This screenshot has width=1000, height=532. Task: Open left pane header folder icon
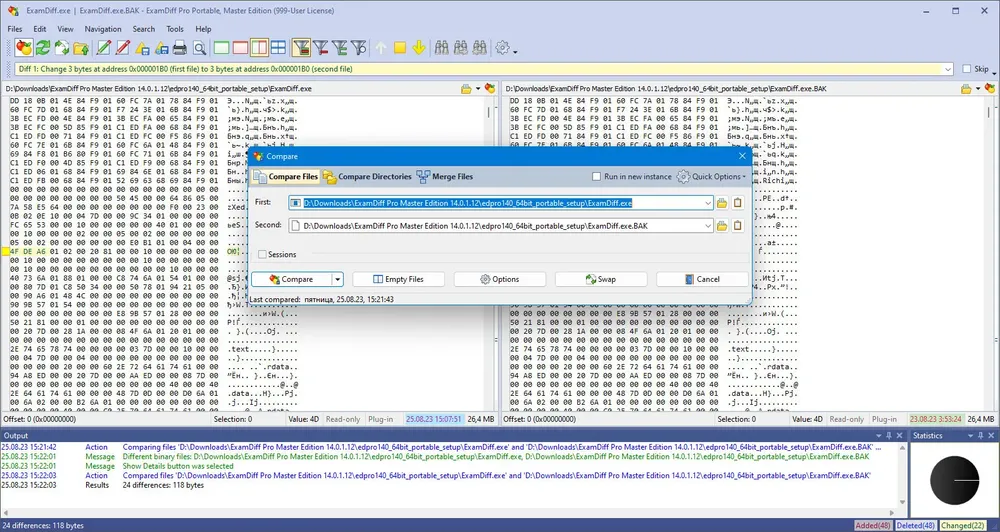466,89
